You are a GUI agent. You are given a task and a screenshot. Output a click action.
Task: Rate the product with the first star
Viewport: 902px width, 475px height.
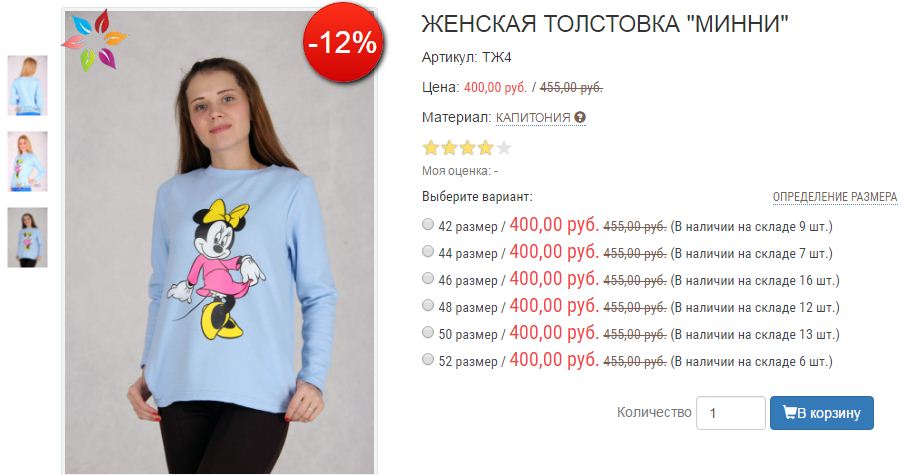tap(431, 148)
